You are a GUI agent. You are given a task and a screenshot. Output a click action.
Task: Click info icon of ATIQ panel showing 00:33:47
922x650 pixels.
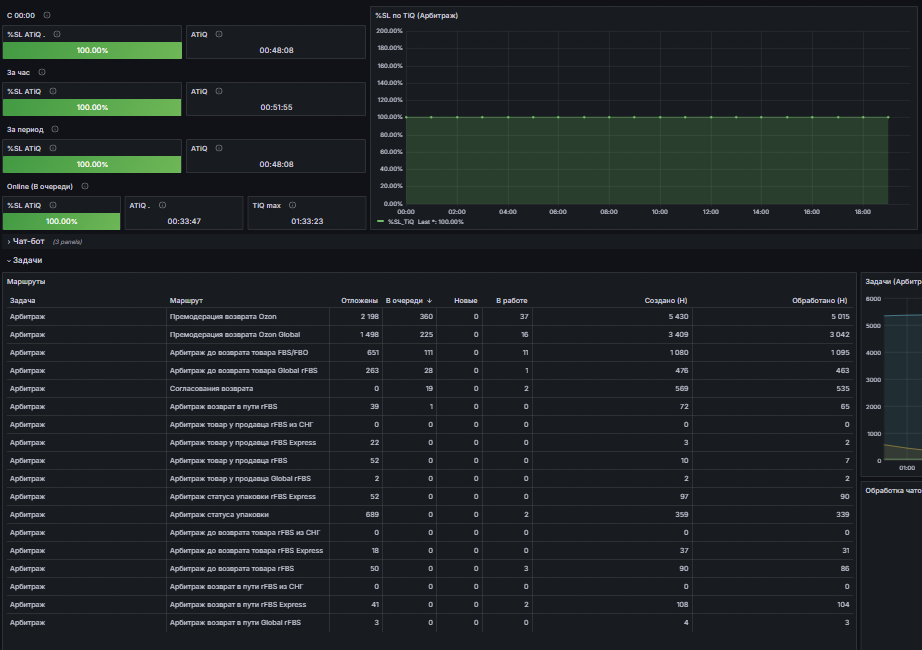(162, 205)
